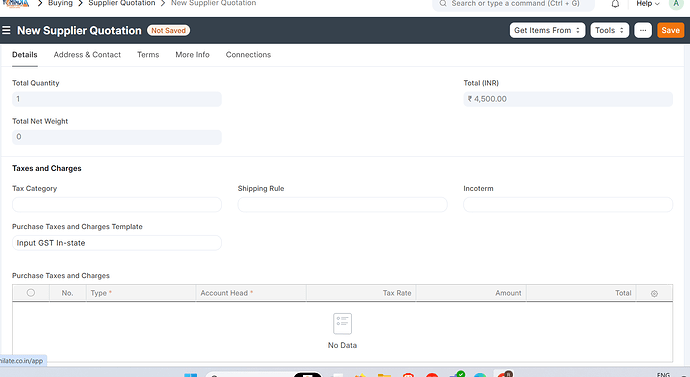Switch to the Address & Contact tab
690x377 pixels.
click(87, 55)
